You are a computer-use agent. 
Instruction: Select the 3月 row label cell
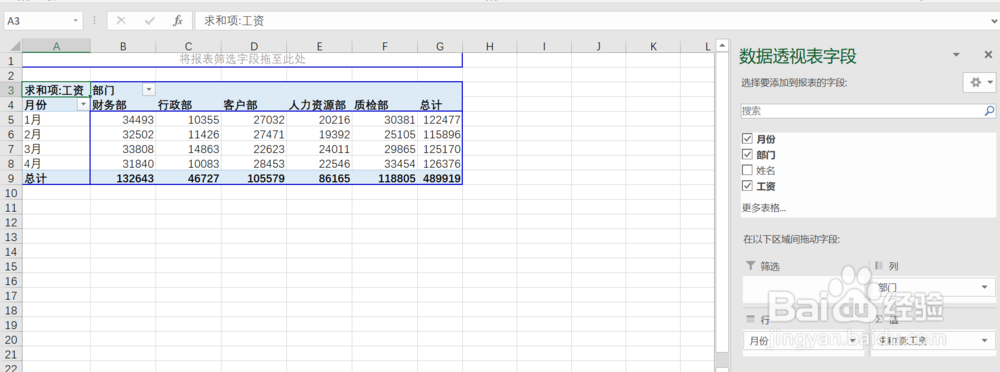click(x=56, y=149)
